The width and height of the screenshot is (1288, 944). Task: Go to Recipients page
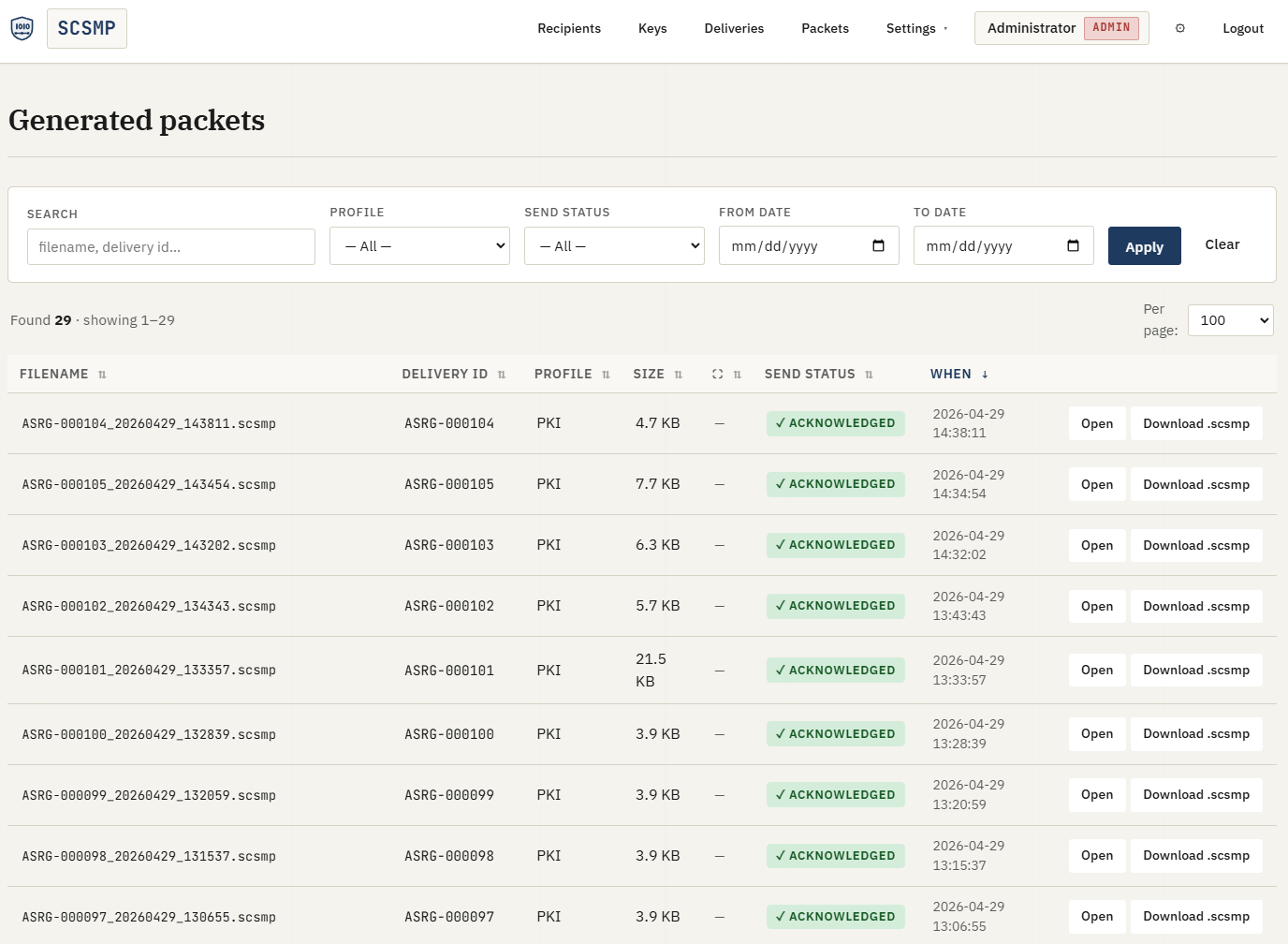(x=569, y=28)
